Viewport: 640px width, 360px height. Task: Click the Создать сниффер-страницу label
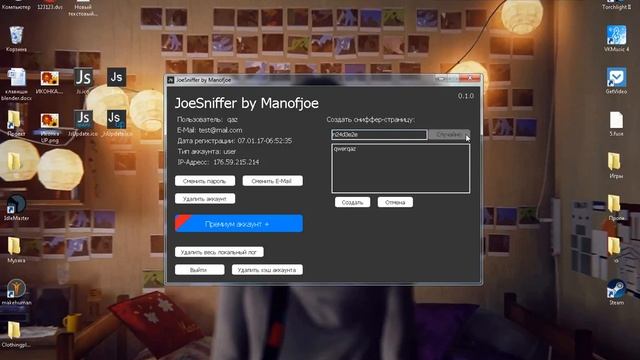(x=370, y=120)
